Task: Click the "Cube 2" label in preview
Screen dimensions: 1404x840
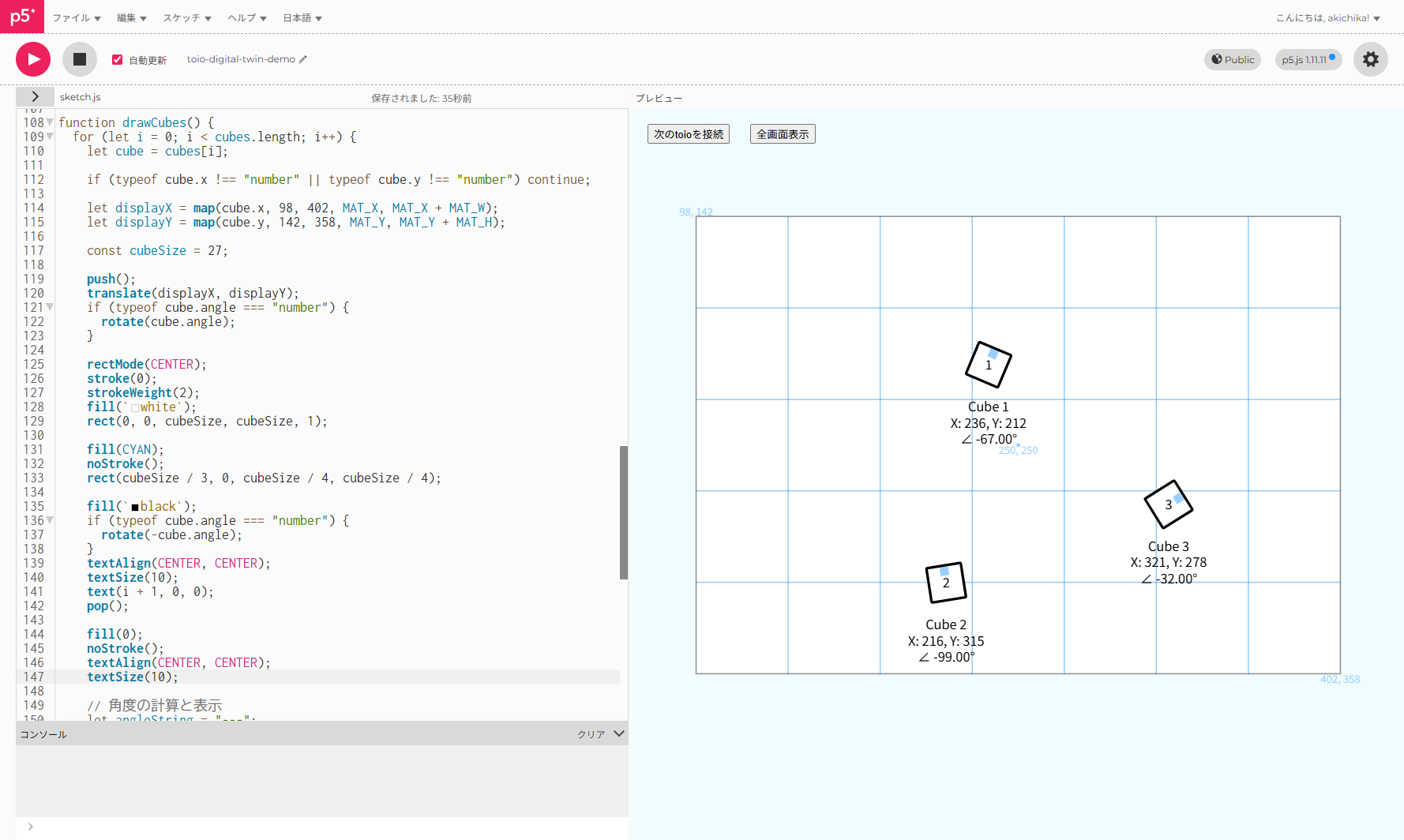Action: (946, 624)
